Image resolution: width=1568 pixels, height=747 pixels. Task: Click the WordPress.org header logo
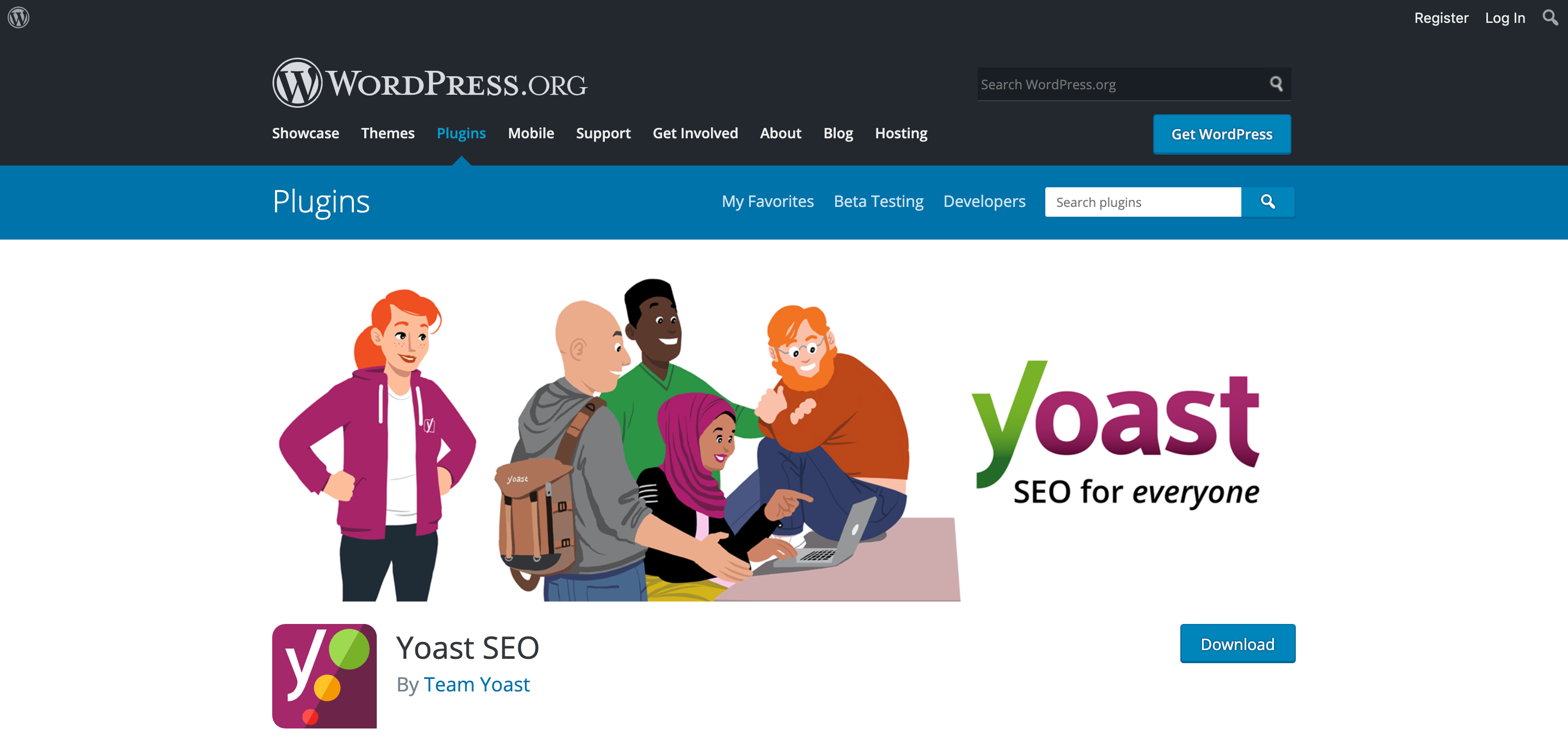pyautogui.click(x=430, y=83)
